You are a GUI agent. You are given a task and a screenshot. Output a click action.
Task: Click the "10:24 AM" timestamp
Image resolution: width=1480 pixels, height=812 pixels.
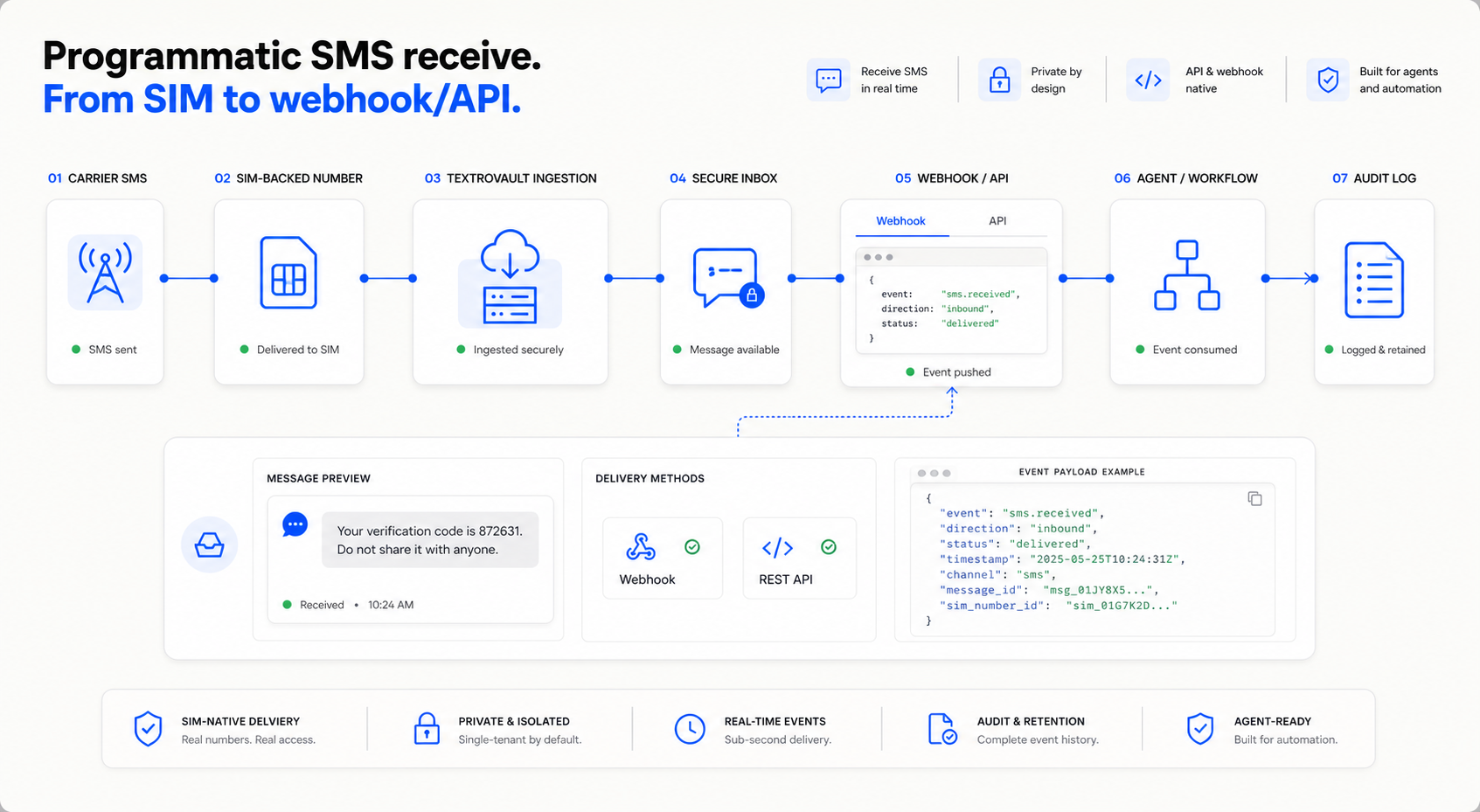391,605
